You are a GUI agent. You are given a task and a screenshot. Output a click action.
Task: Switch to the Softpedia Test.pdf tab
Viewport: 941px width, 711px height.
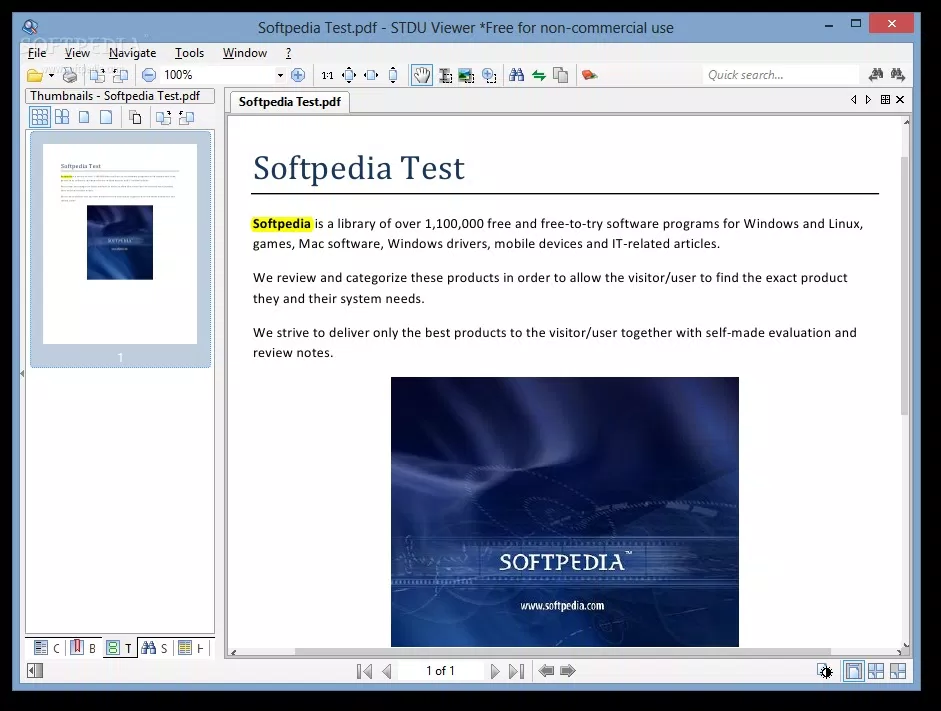click(x=290, y=101)
